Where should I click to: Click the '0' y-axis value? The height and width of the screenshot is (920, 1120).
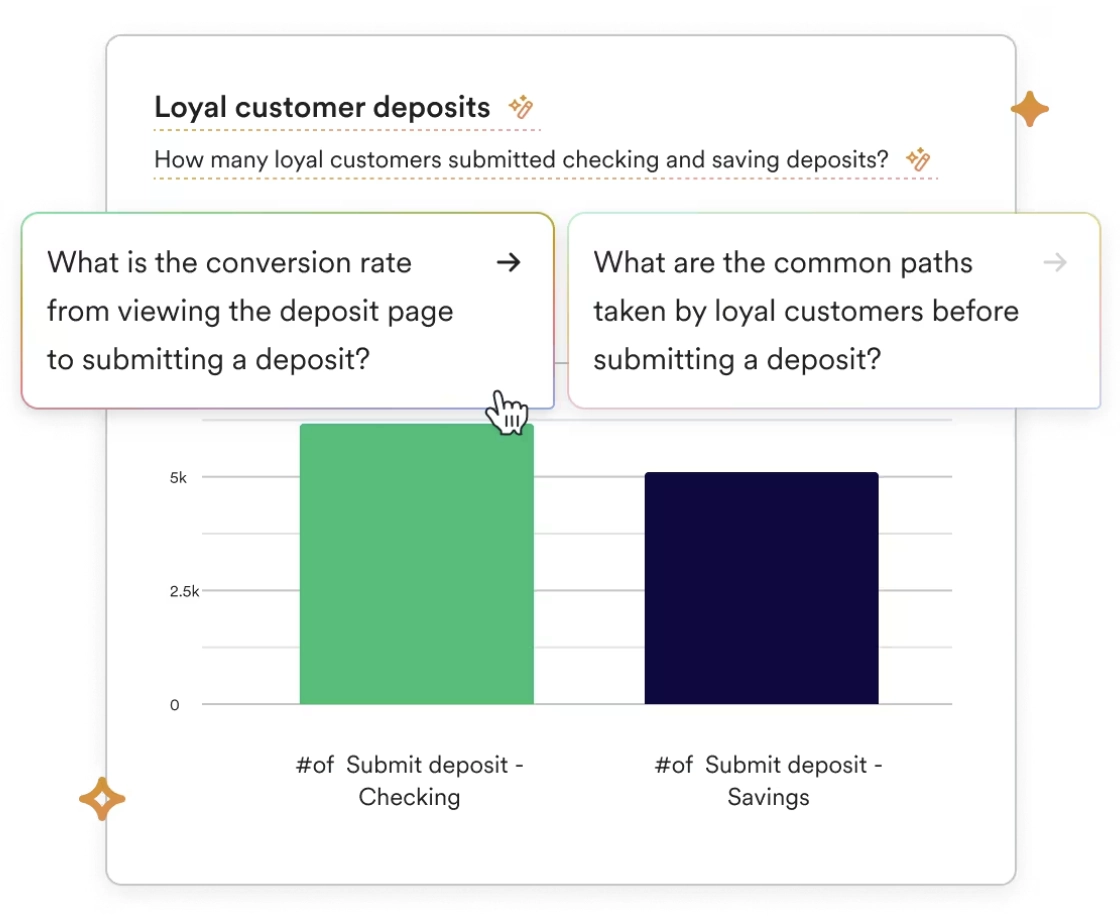(174, 705)
